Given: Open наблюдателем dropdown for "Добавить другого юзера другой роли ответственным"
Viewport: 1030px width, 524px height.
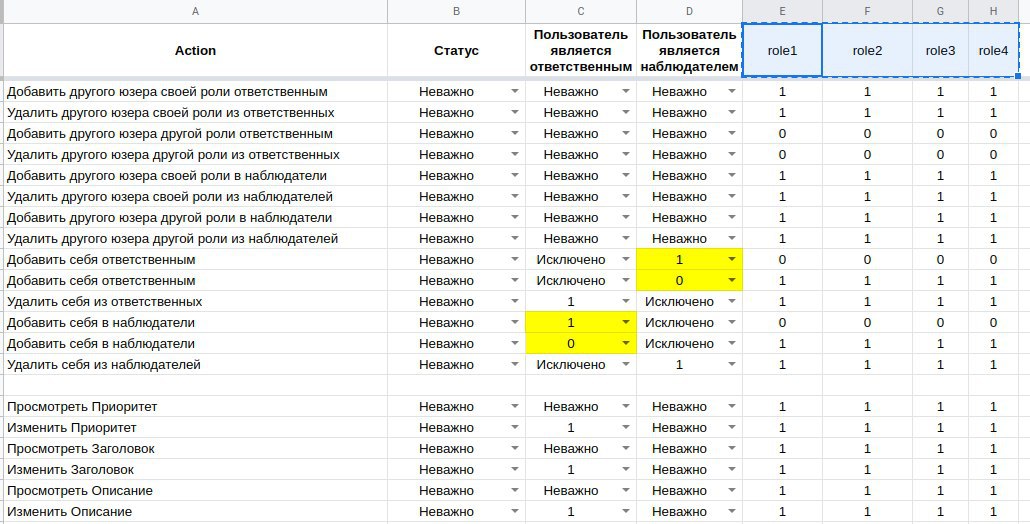Looking at the screenshot, I should pyautogui.click(x=732, y=134).
